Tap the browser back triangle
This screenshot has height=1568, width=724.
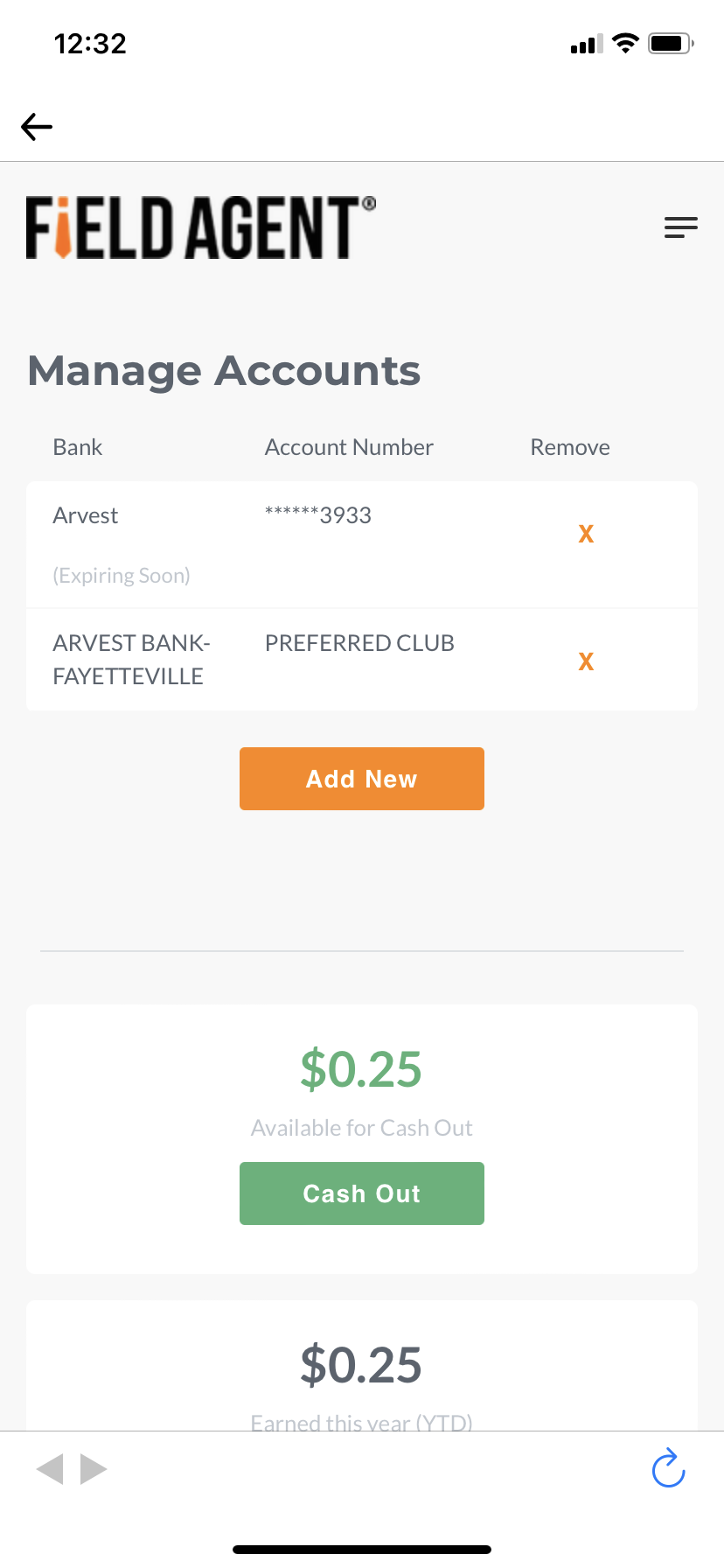(x=50, y=1469)
